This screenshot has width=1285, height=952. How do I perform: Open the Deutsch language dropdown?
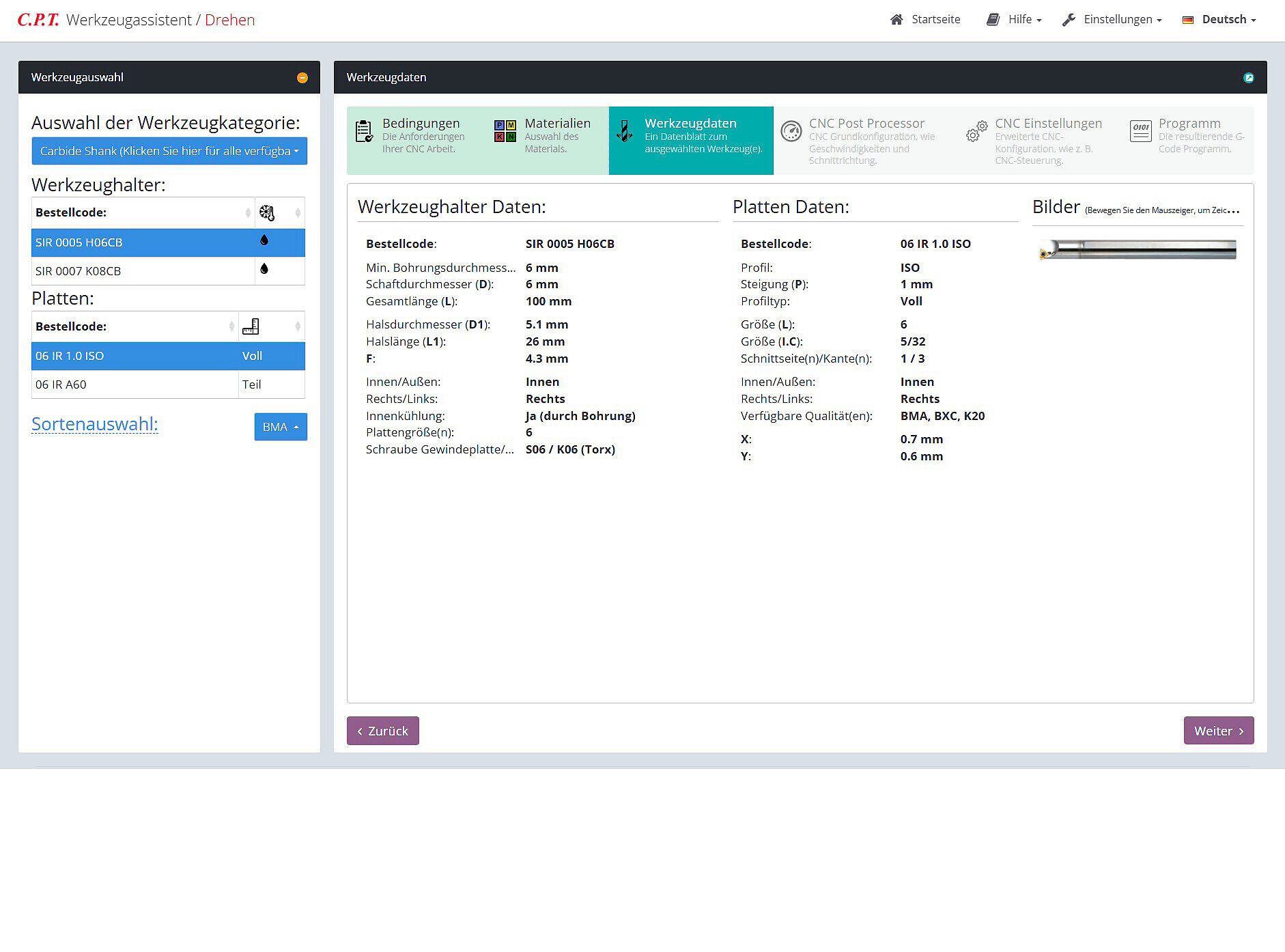[x=1219, y=19]
